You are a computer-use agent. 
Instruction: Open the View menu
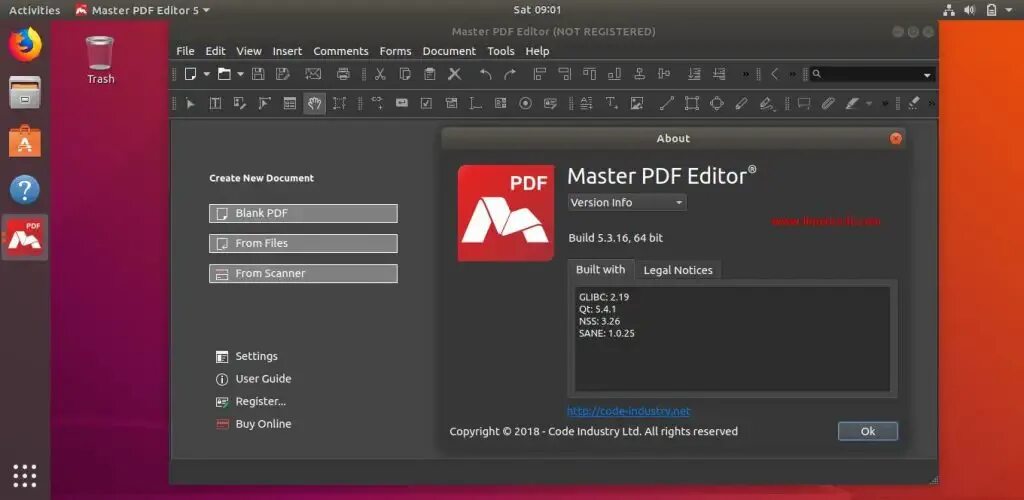coord(249,51)
